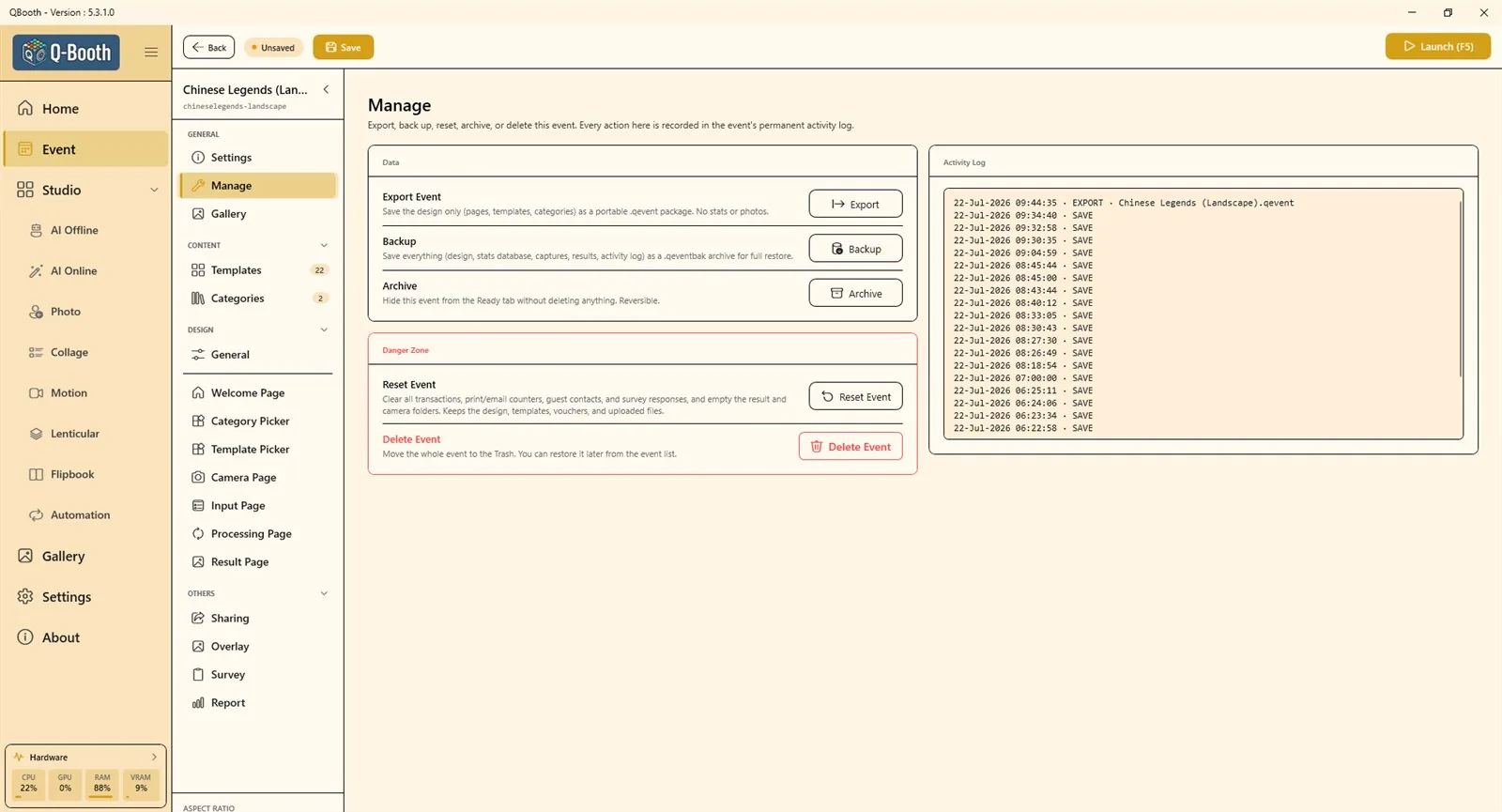Collapse the Content section chevron
Viewport: 1502px width, 812px height.
pyautogui.click(x=324, y=246)
